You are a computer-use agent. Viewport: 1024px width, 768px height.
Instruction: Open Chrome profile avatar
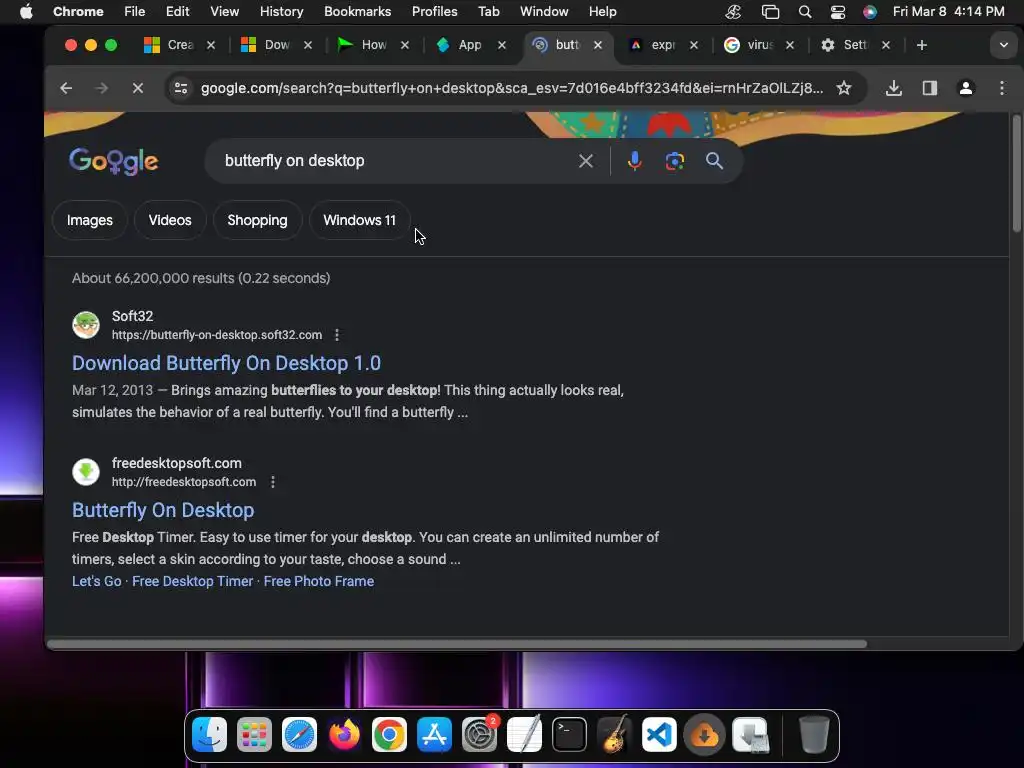point(966,88)
